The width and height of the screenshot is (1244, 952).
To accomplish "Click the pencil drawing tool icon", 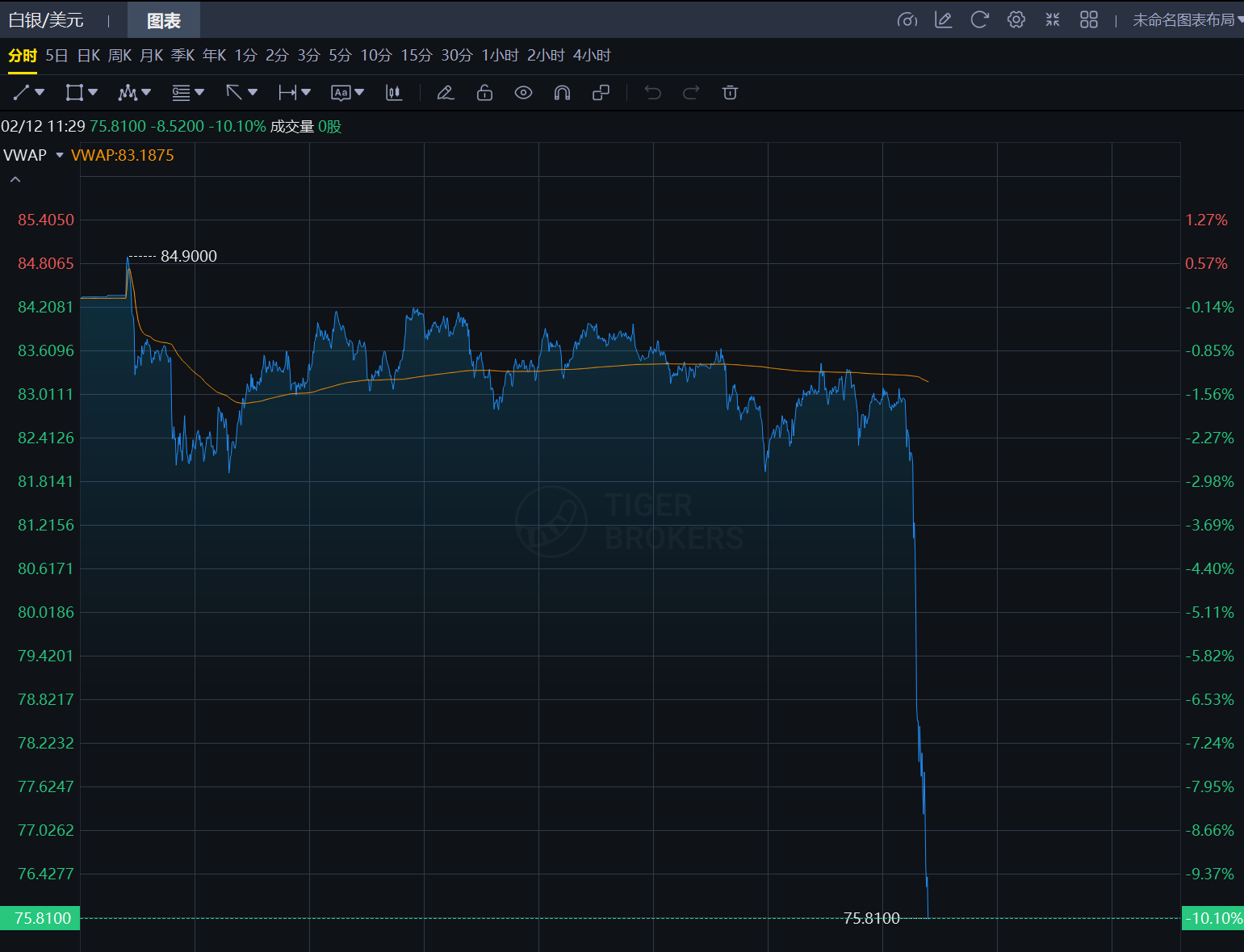I will [x=445, y=93].
